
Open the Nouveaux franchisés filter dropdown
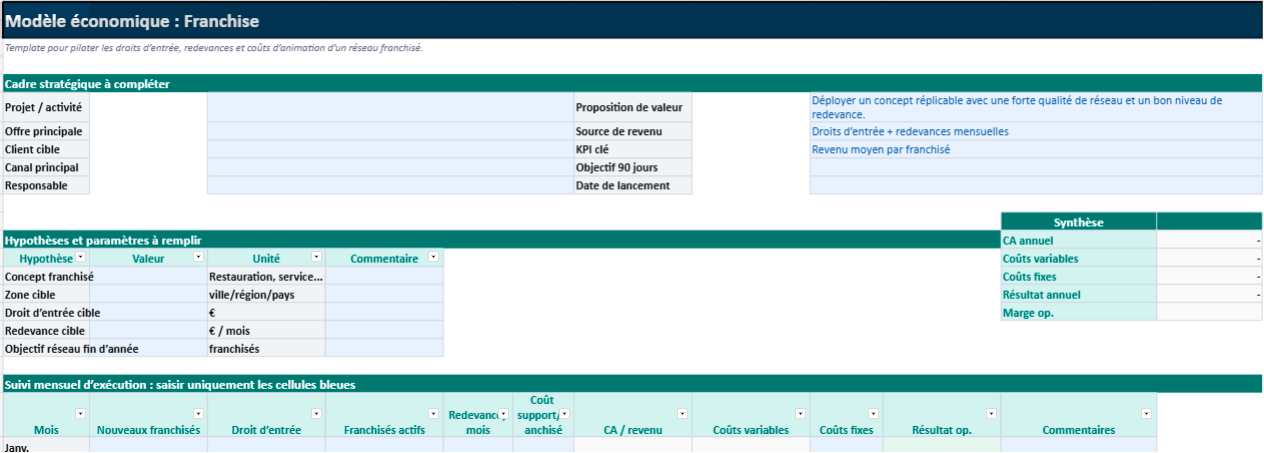point(199,414)
